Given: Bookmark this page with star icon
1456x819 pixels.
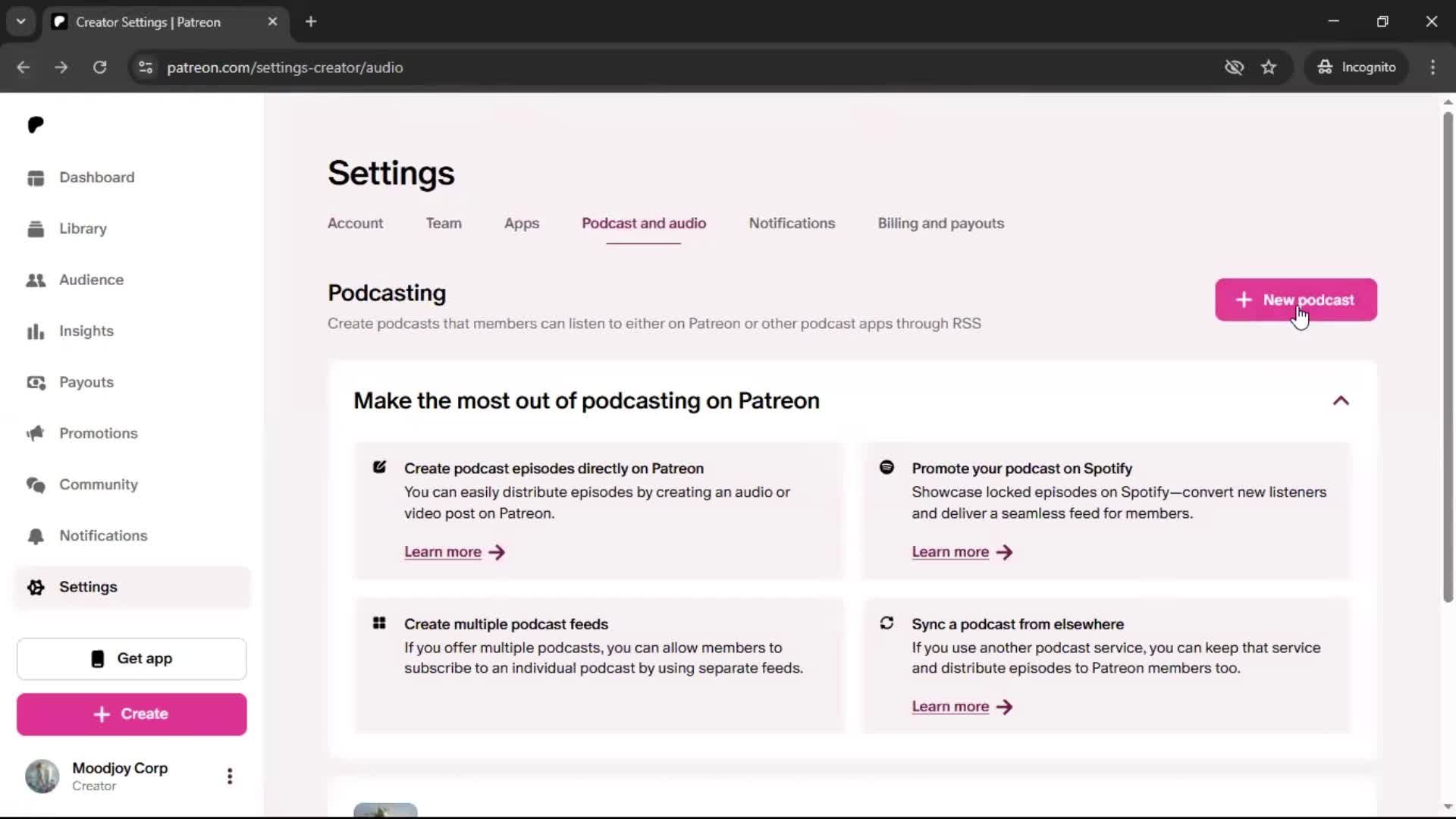Looking at the screenshot, I should [1269, 67].
